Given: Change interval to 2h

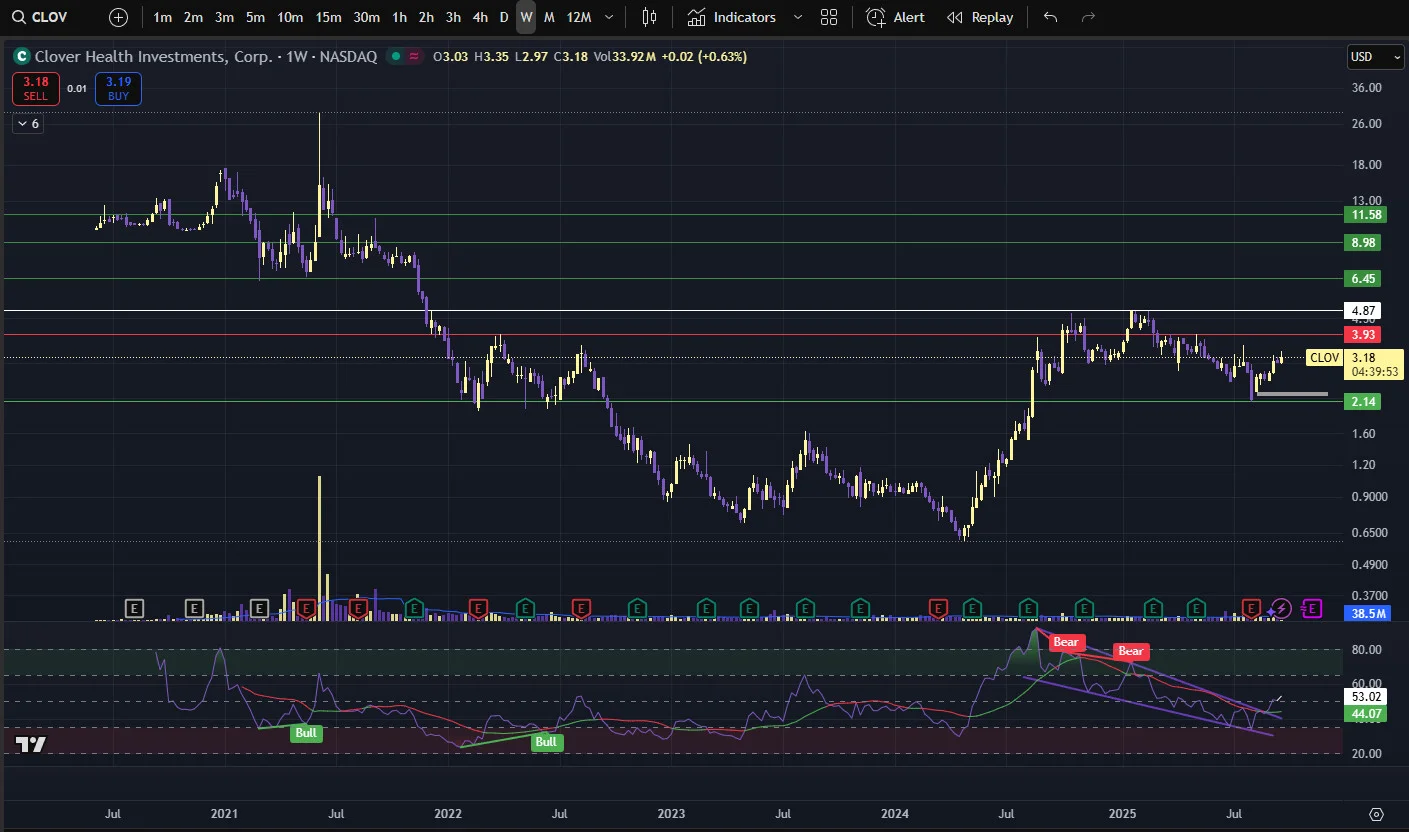Looking at the screenshot, I should (x=427, y=17).
